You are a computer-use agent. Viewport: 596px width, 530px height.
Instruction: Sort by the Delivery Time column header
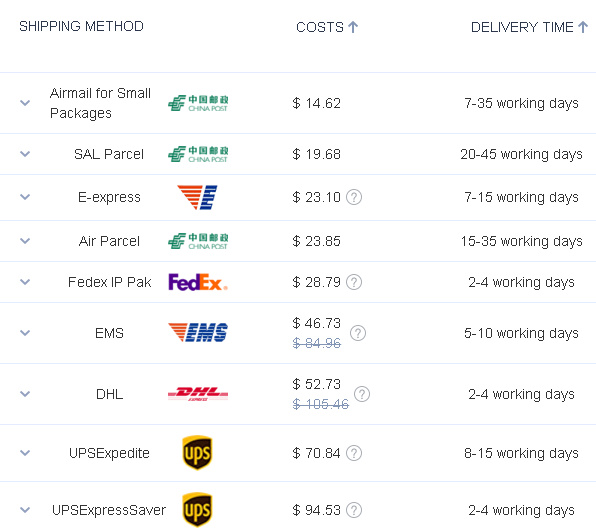point(529,27)
